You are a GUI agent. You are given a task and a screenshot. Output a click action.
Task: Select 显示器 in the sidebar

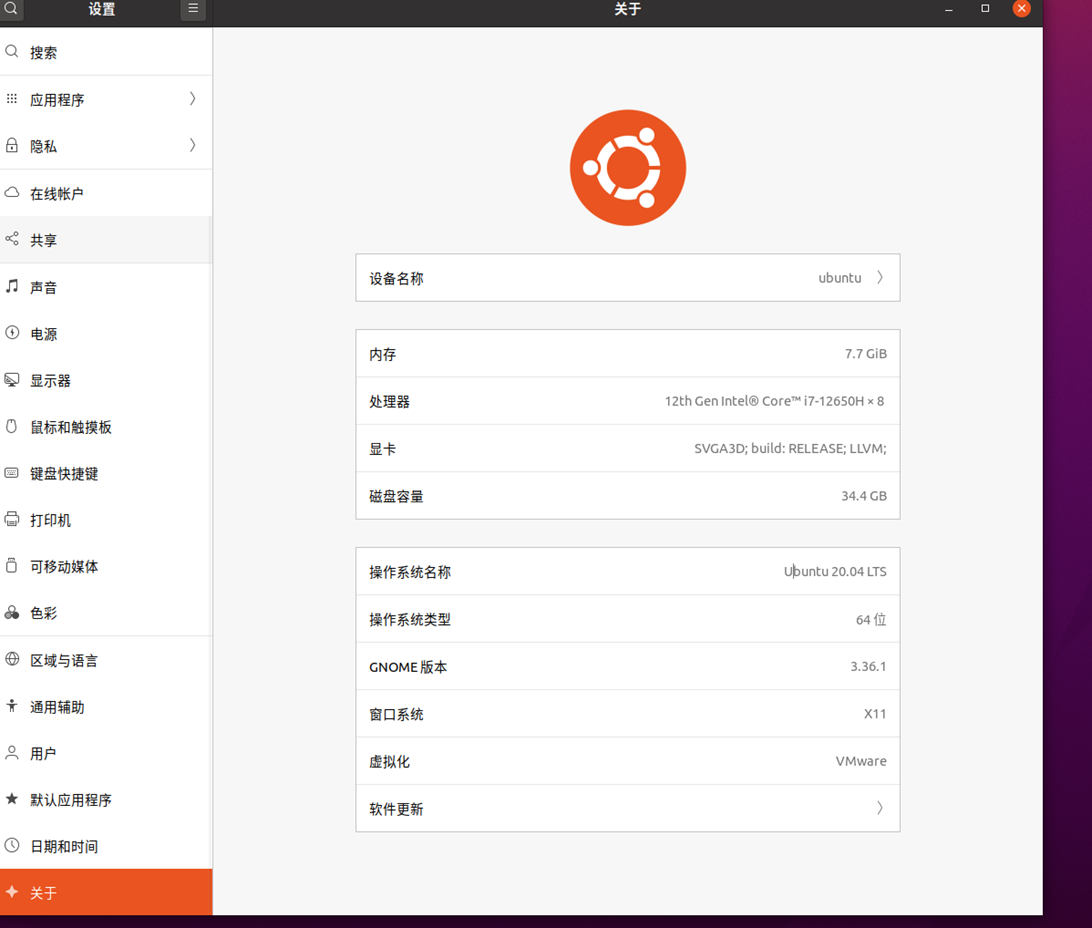coord(106,380)
